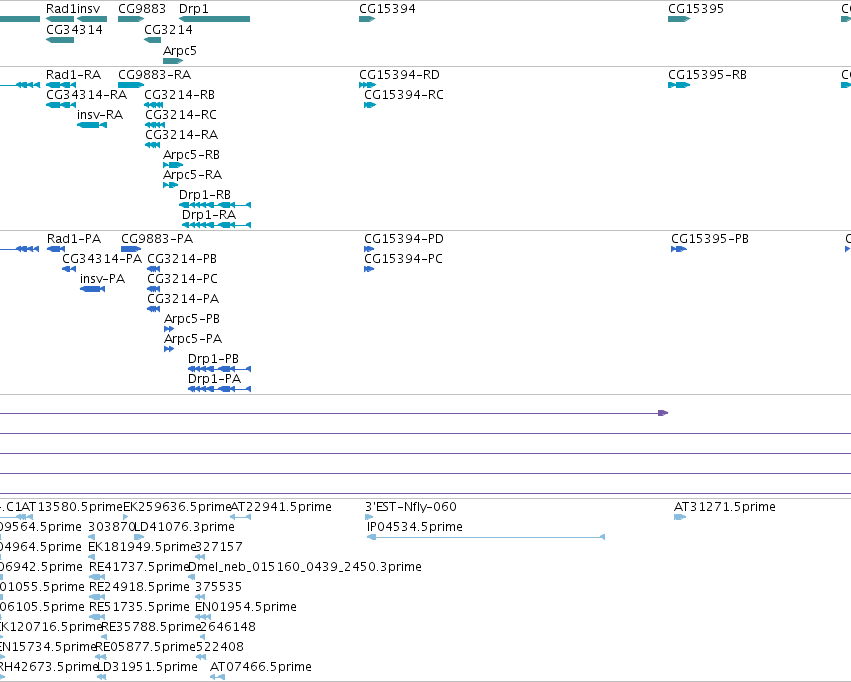Select the CG9883-RA transcript label
This screenshot has width=851, height=682.
tap(155, 74)
